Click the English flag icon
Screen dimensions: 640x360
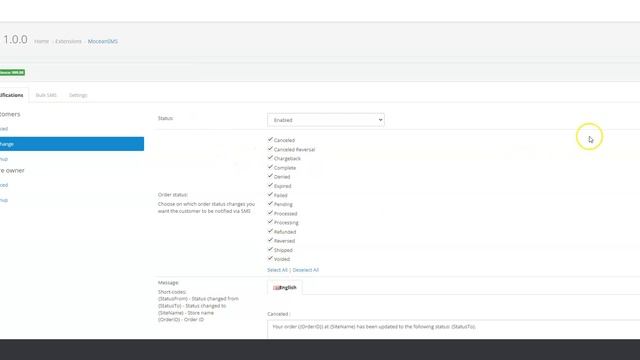point(276,288)
